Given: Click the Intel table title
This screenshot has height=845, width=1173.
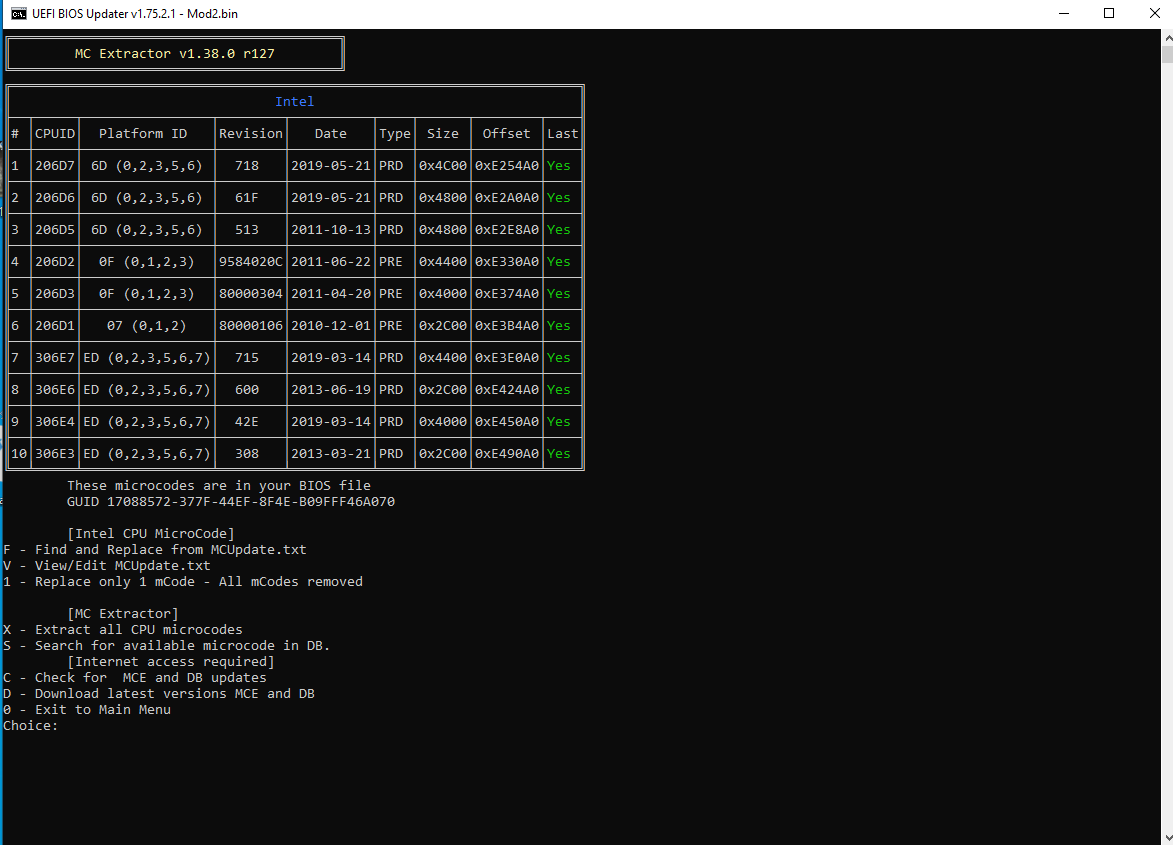Looking at the screenshot, I should 295,102.
